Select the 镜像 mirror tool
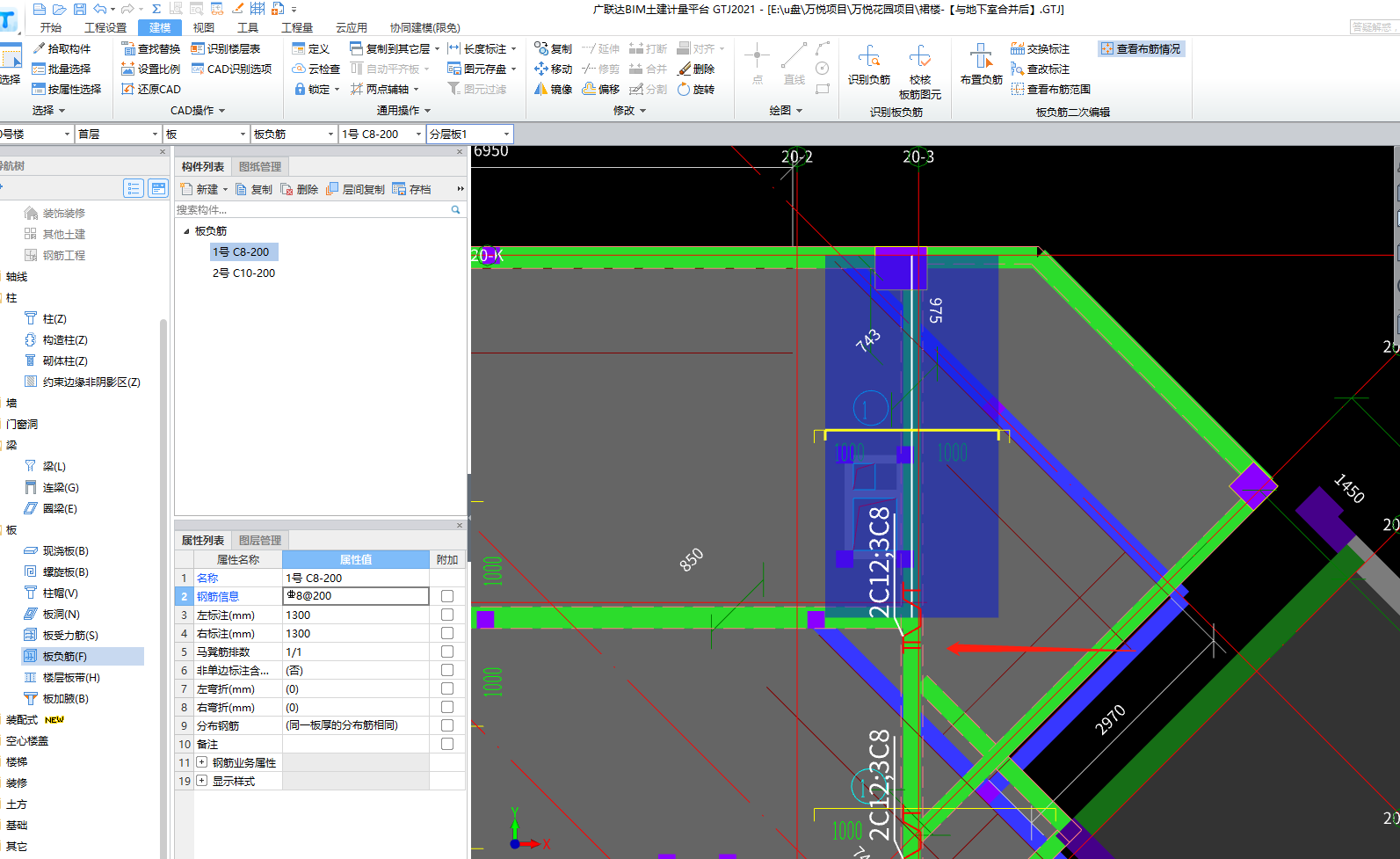 [x=554, y=89]
